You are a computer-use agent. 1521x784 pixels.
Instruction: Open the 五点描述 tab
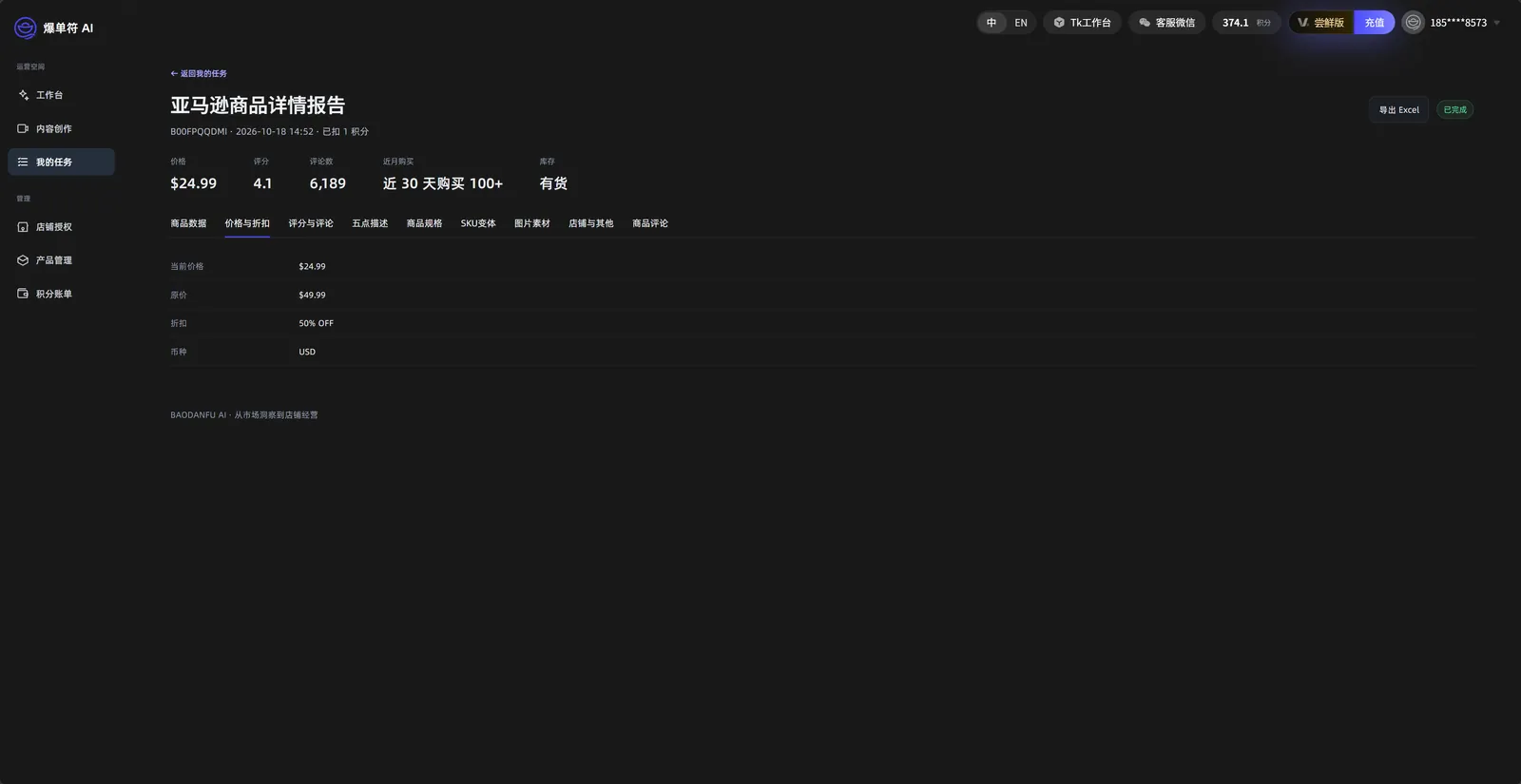370,223
